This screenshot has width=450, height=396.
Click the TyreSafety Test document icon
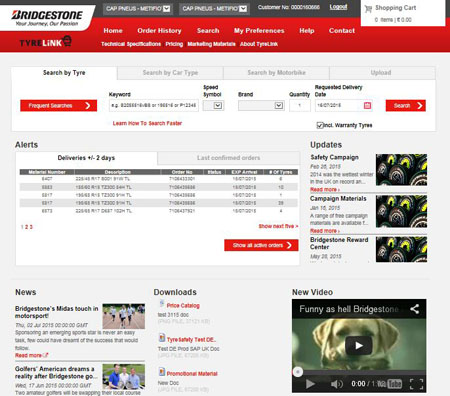[x=162, y=338]
